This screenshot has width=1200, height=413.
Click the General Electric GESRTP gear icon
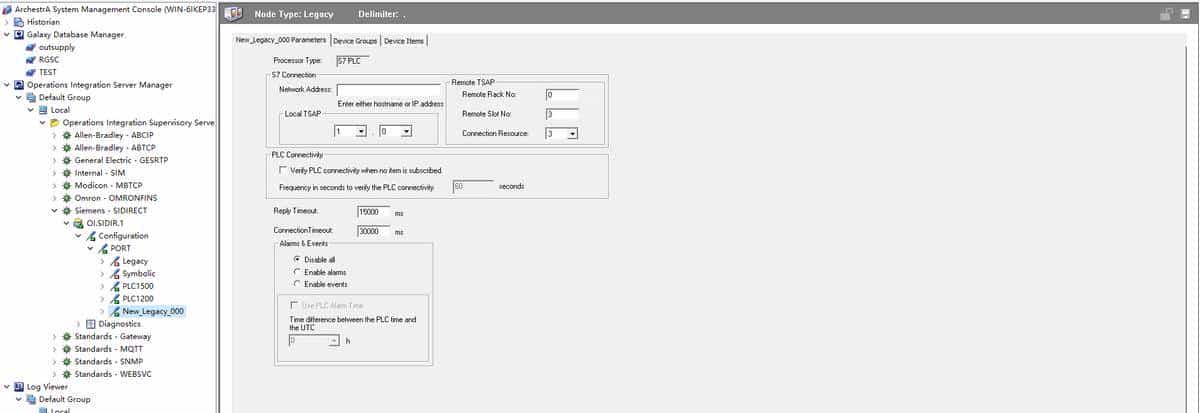point(67,160)
